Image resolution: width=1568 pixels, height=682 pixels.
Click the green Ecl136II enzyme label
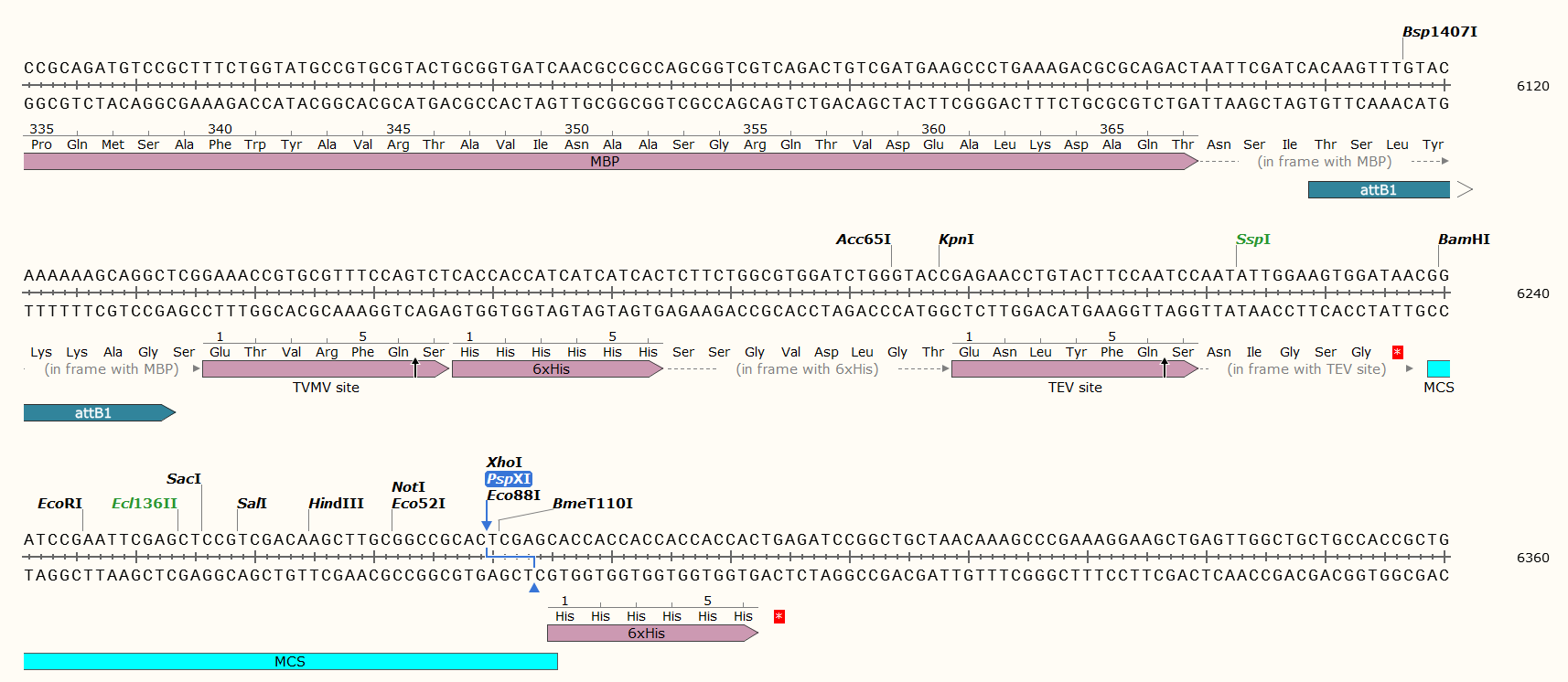click(x=144, y=504)
